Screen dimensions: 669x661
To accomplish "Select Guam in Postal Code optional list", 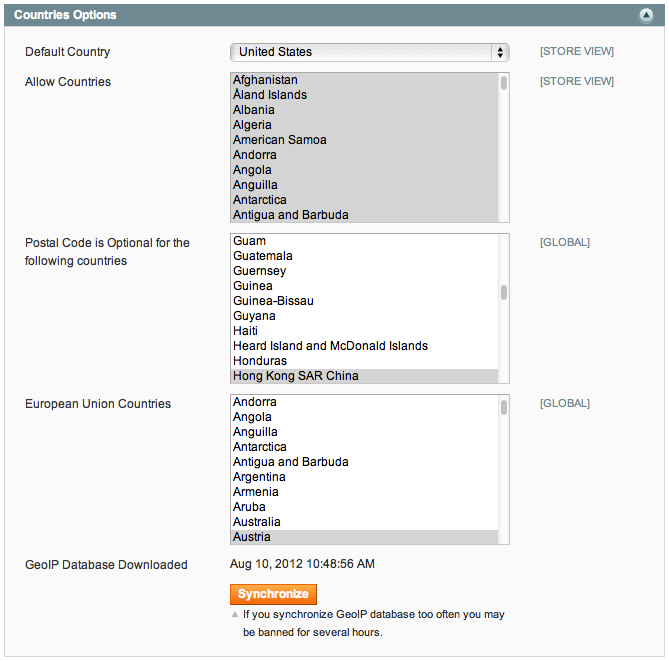I will pyautogui.click(x=249, y=241).
